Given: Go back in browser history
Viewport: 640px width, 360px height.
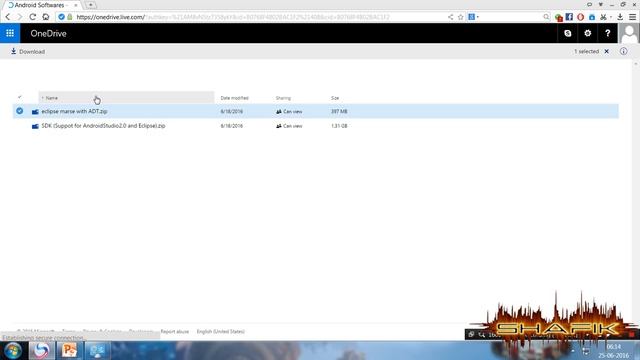Looking at the screenshot, I should pos(7,17).
